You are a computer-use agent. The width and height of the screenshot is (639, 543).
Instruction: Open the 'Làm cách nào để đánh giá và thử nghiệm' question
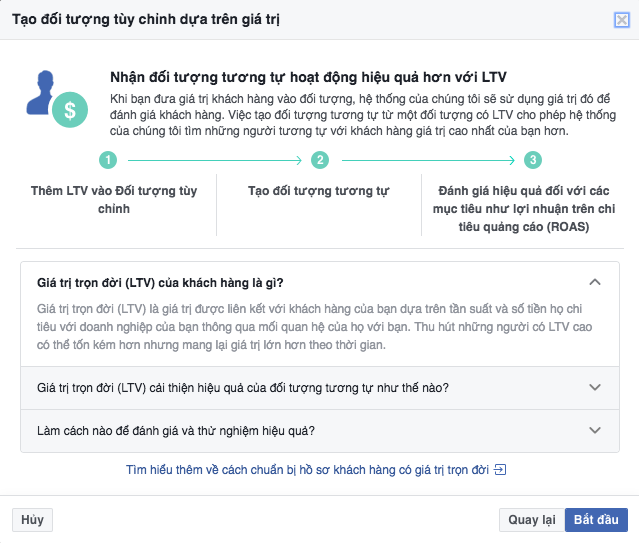[177, 431]
